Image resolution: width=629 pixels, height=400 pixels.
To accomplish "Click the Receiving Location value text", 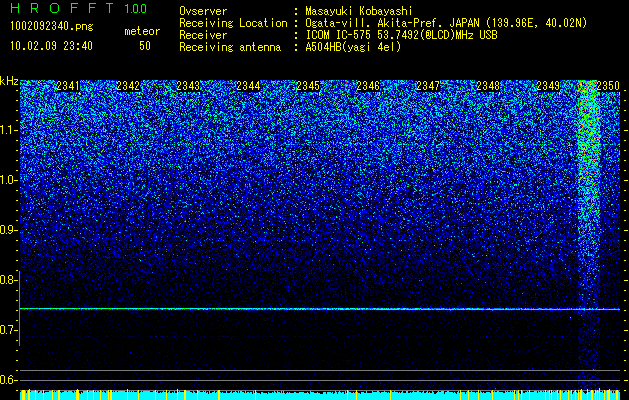I will tap(446, 23).
